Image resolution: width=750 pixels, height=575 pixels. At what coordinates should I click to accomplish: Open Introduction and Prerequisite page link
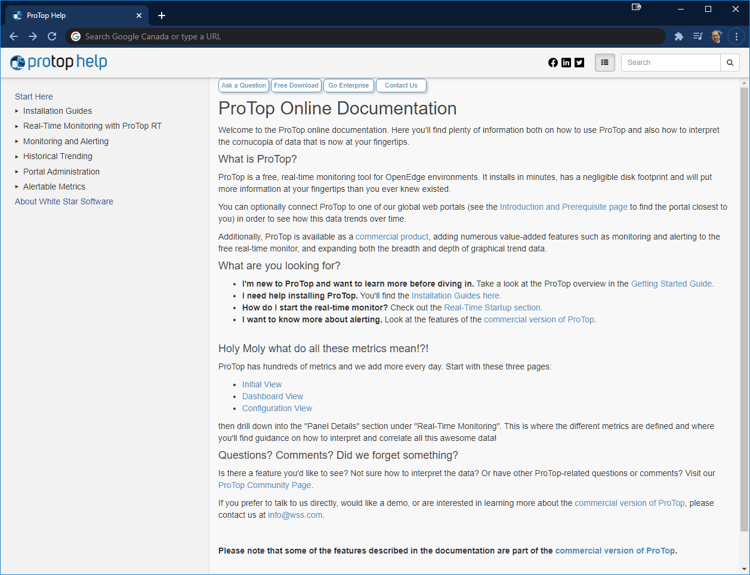coord(563,207)
